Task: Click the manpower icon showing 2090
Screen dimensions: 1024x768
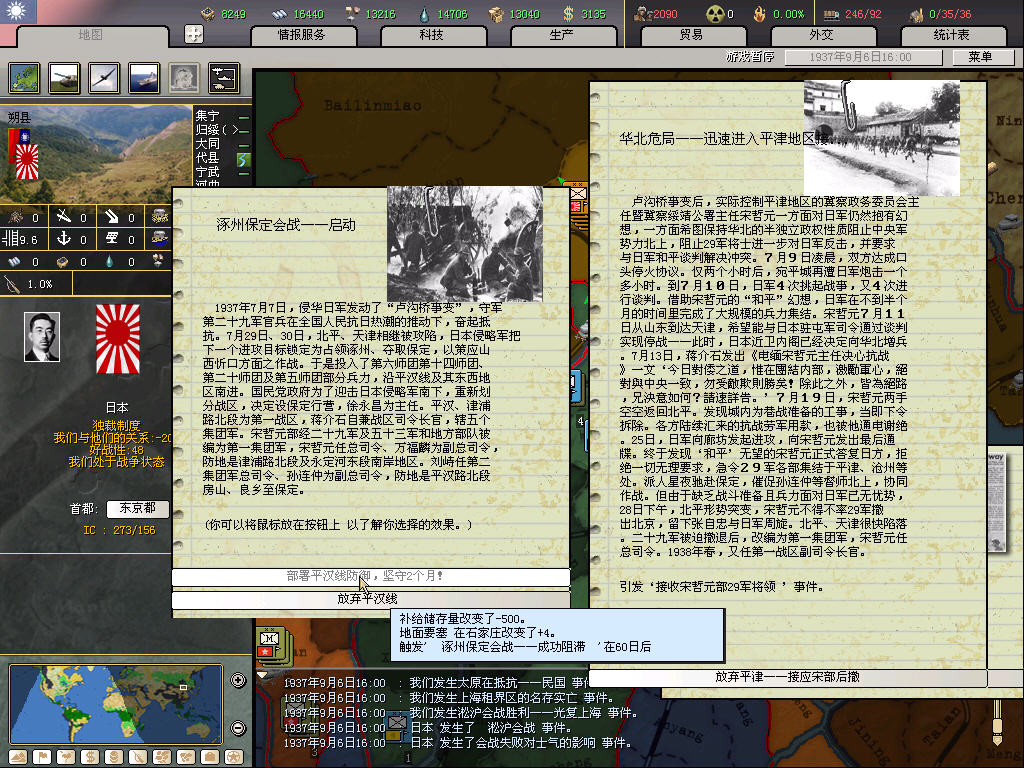Action: [x=643, y=14]
